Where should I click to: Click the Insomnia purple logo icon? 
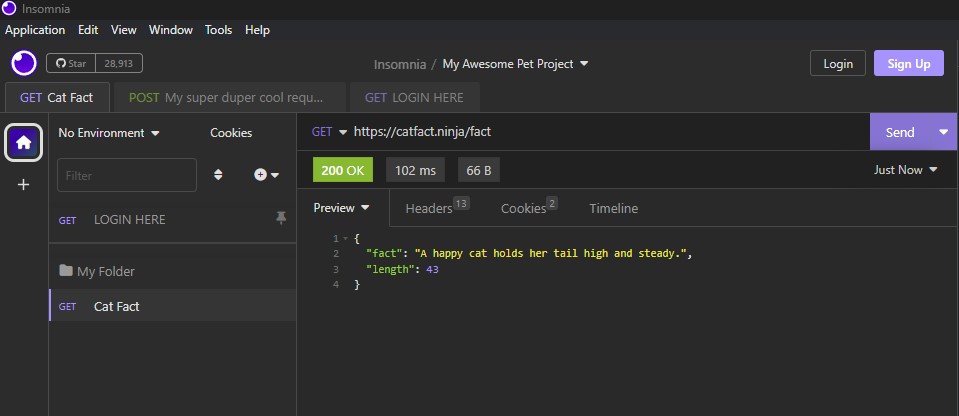24,63
